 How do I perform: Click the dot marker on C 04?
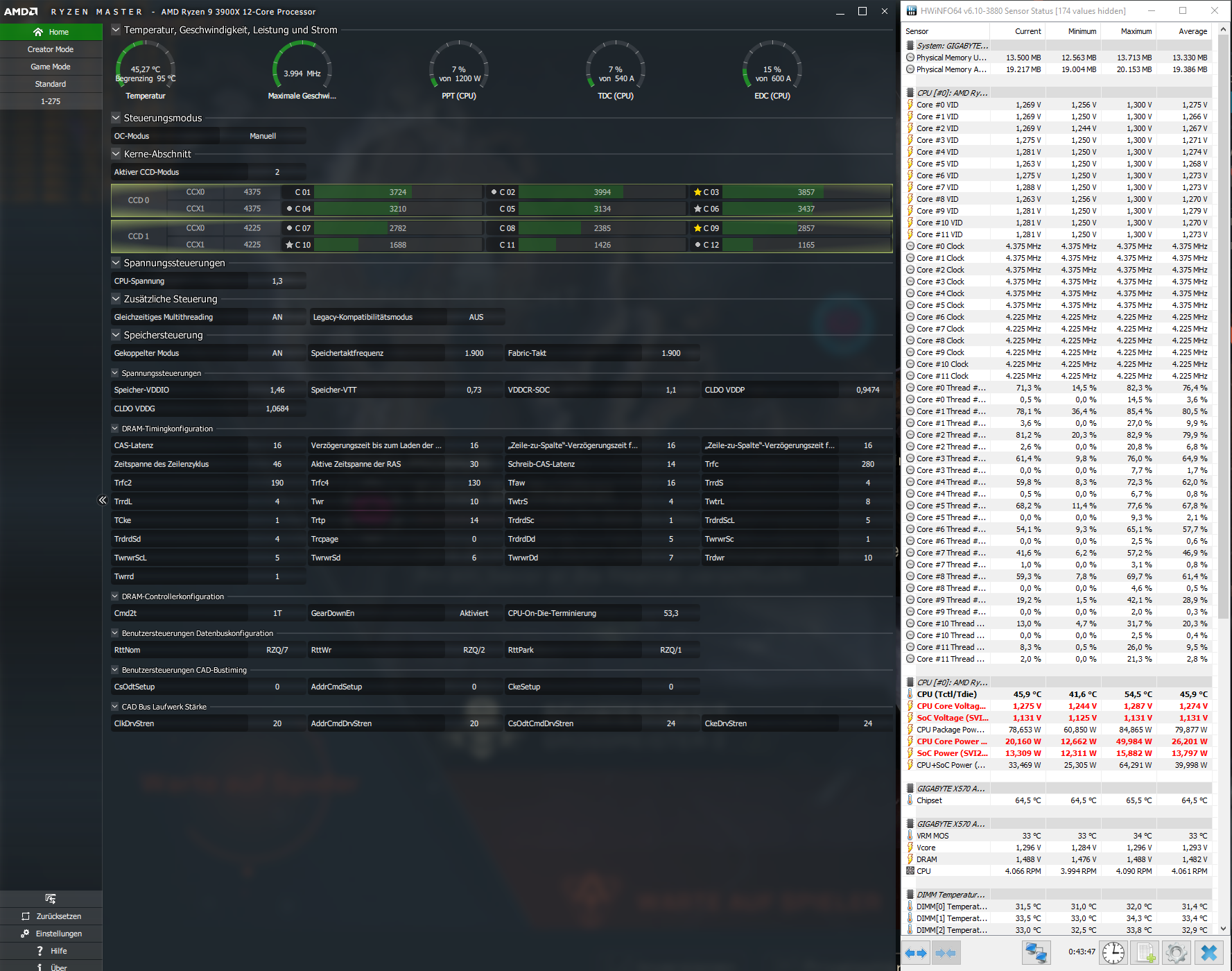289,209
